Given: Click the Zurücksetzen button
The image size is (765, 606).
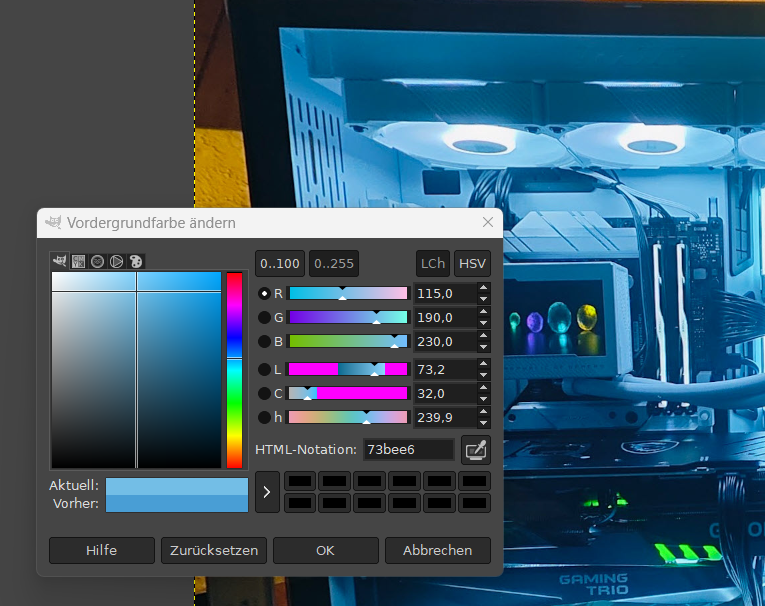Looking at the screenshot, I should click(214, 550).
